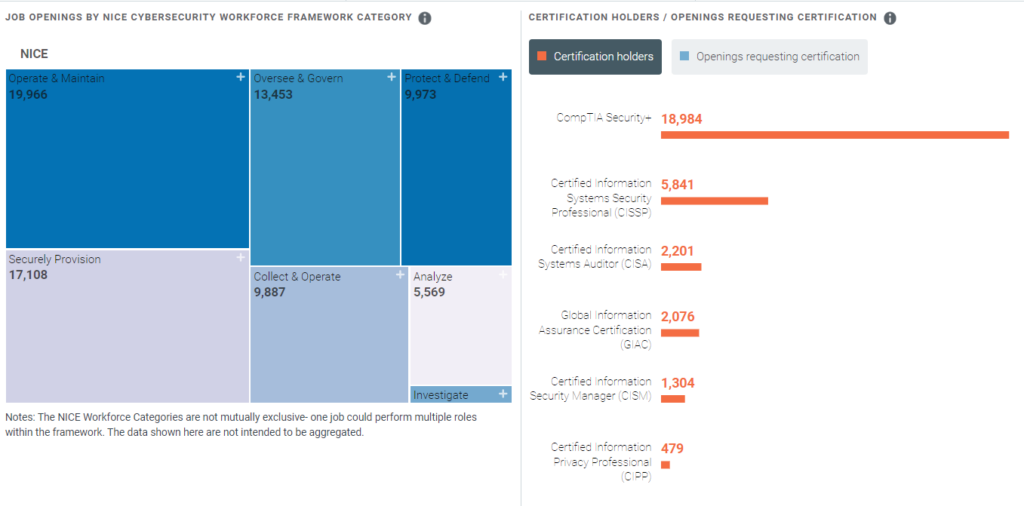
Task: Expand the Investigate tile plus icon
Action: click(503, 394)
